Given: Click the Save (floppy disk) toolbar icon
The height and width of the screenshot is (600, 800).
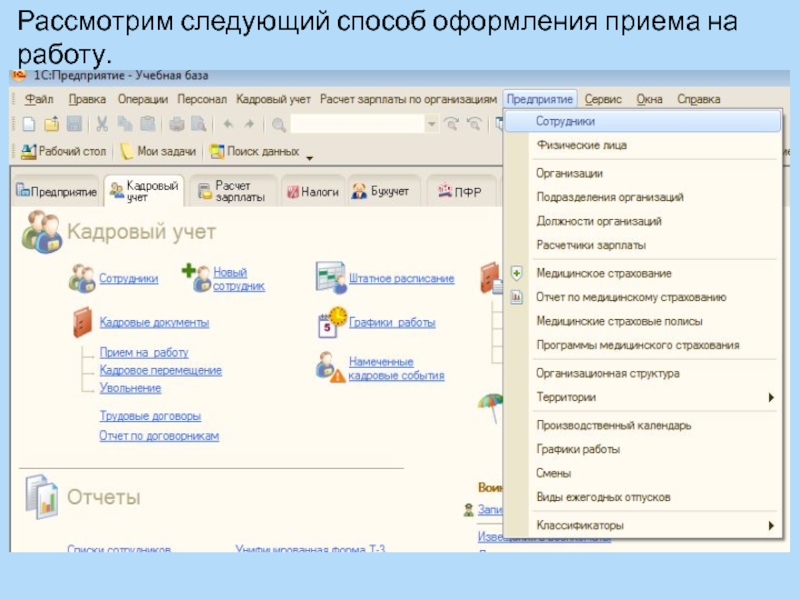Looking at the screenshot, I should pyautogui.click(x=73, y=124).
